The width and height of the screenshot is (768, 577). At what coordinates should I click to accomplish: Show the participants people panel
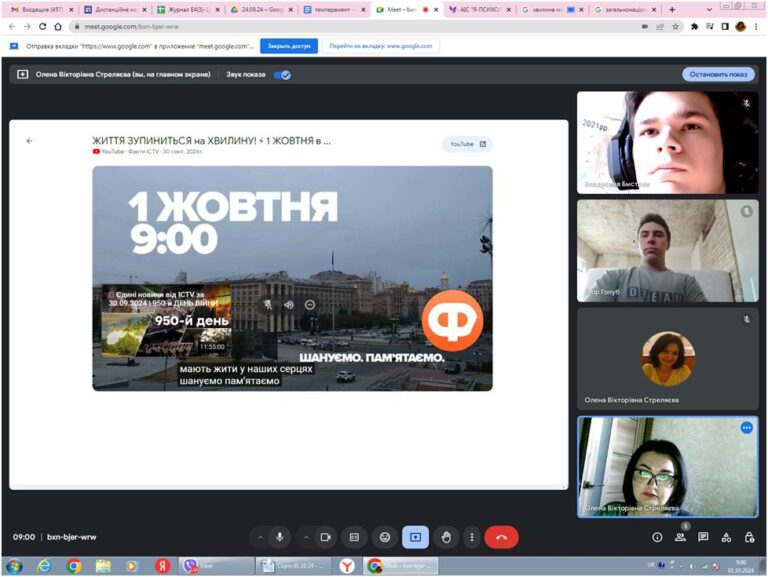click(680, 537)
